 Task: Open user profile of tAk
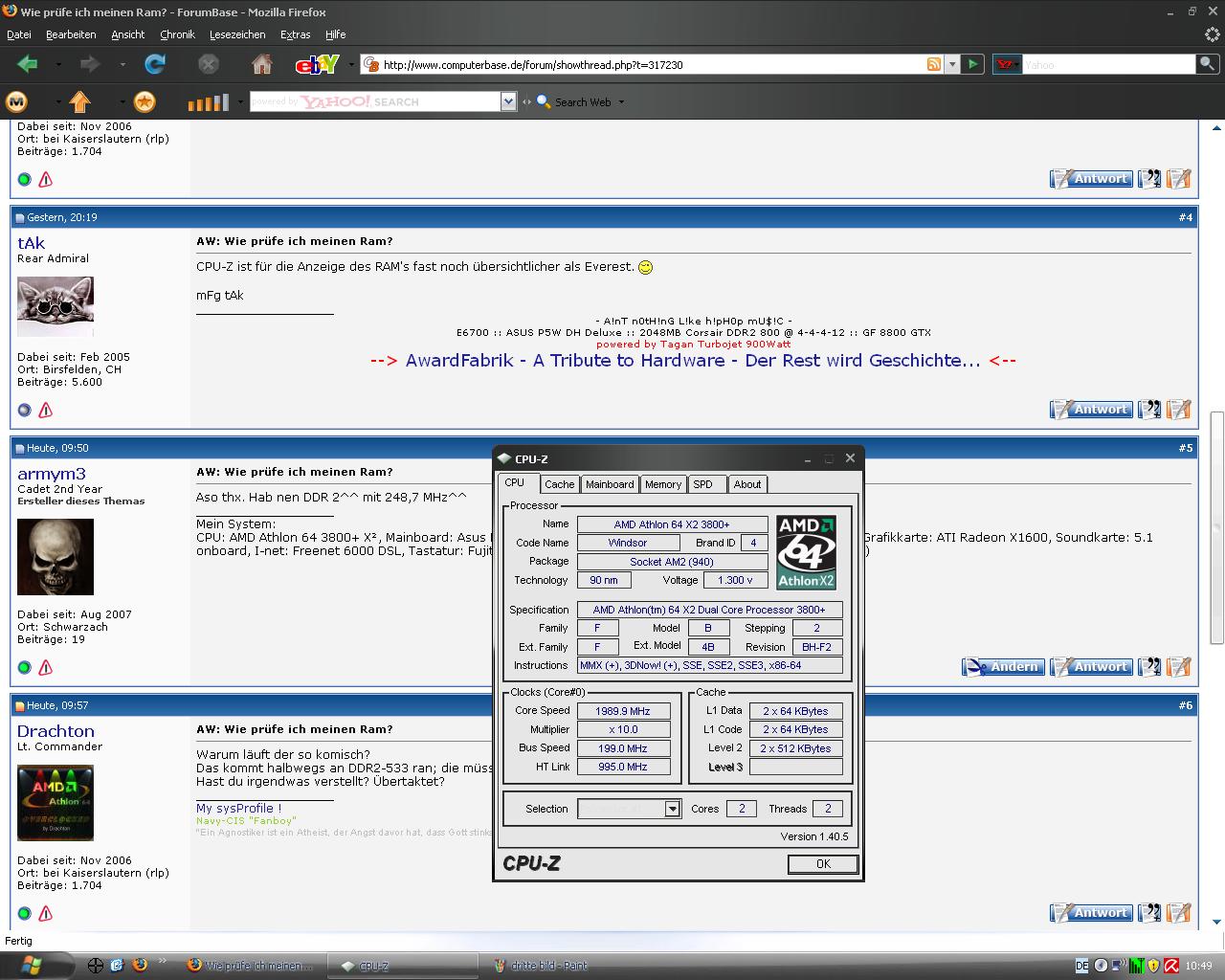pos(31,243)
